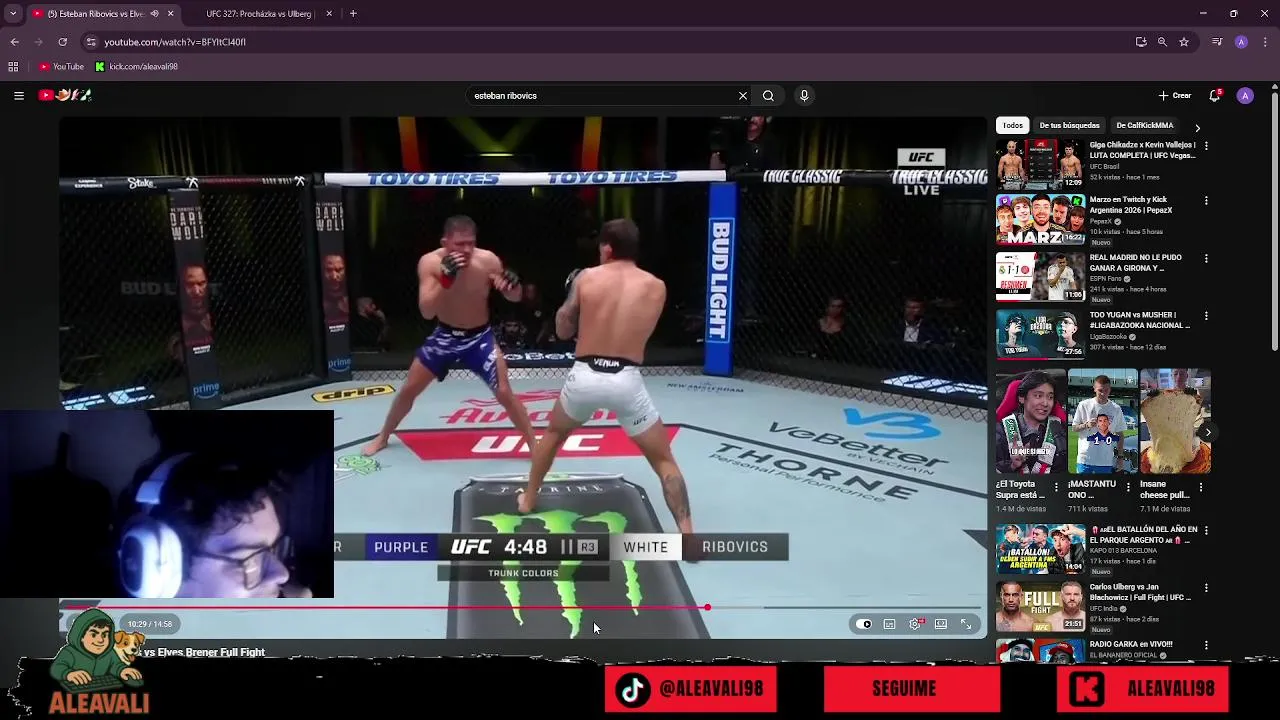The width and height of the screenshot is (1280, 720).
Task: Reload the current page
Action: [x=62, y=42]
